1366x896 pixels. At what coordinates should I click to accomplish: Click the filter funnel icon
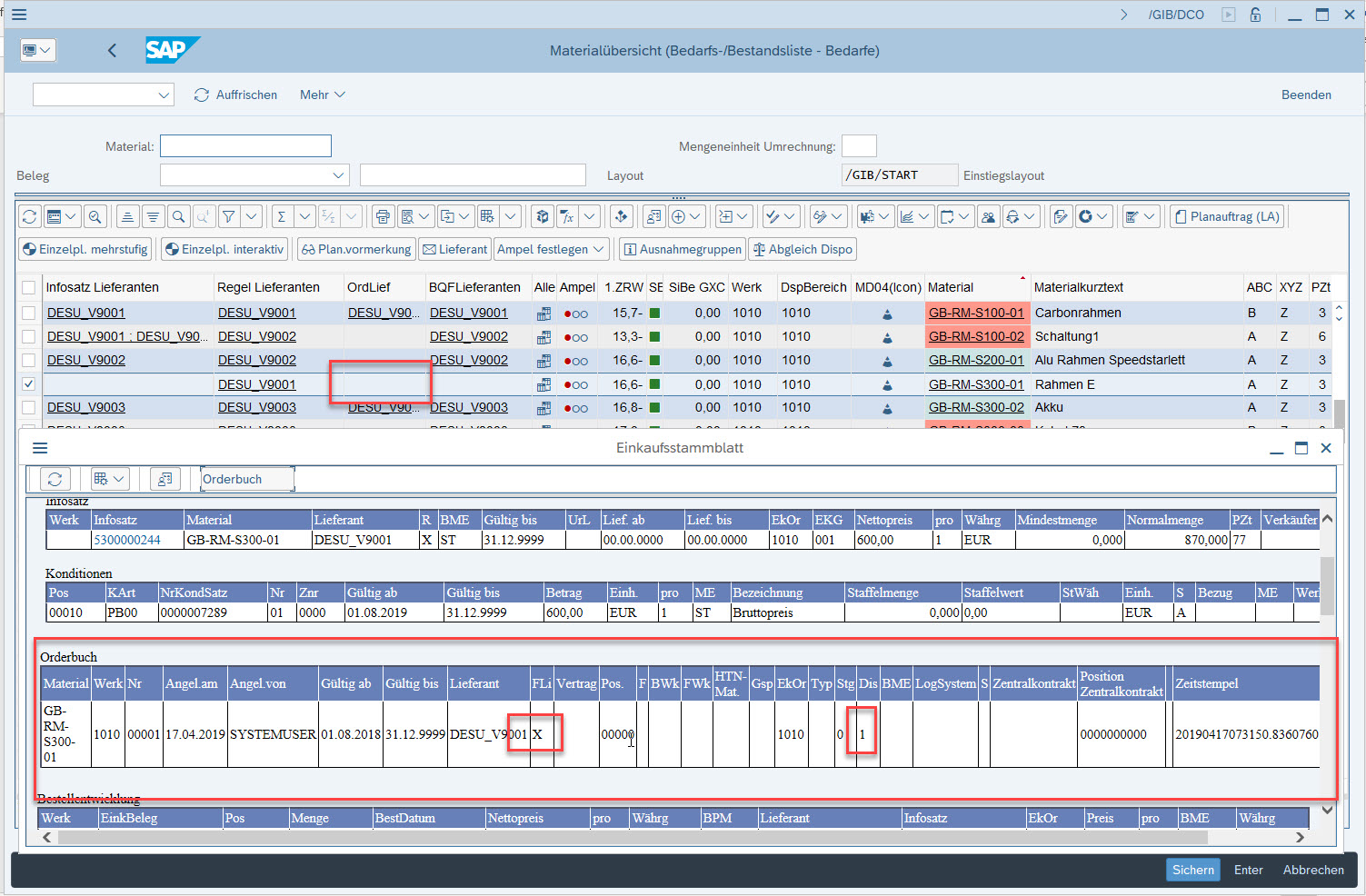[228, 216]
